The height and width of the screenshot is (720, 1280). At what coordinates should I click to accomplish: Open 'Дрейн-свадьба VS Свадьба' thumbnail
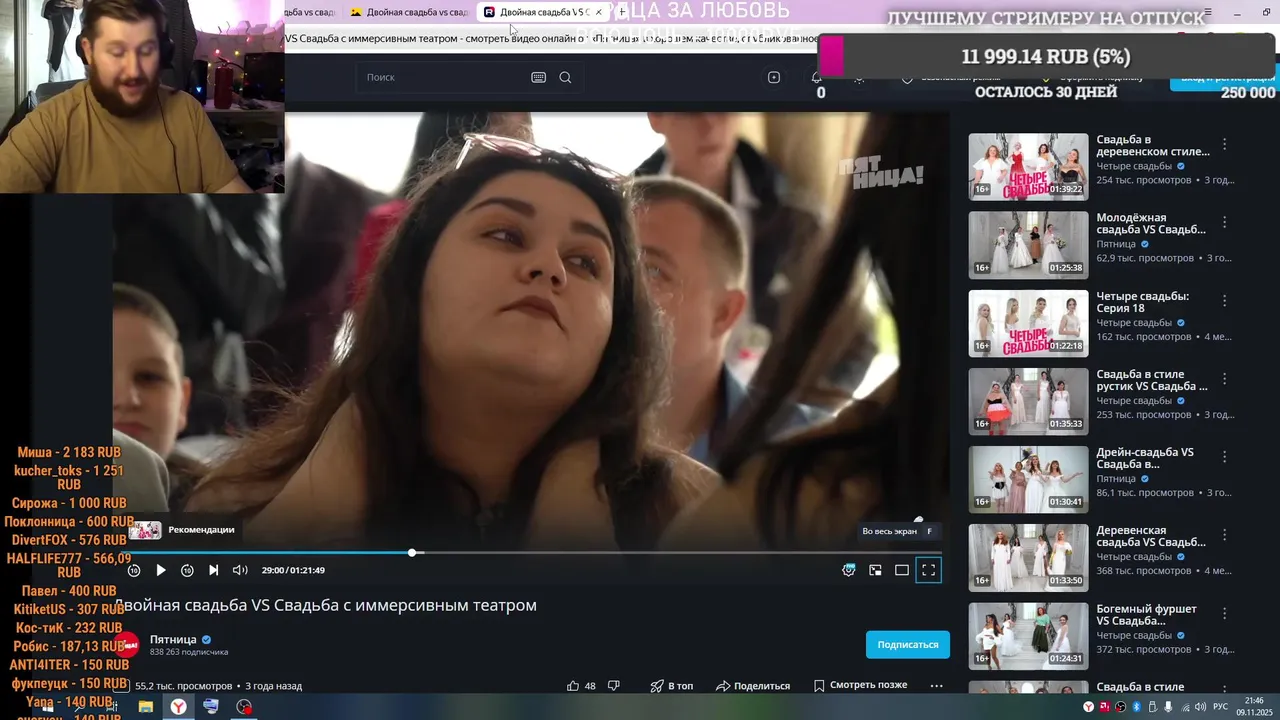pos(1028,479)
